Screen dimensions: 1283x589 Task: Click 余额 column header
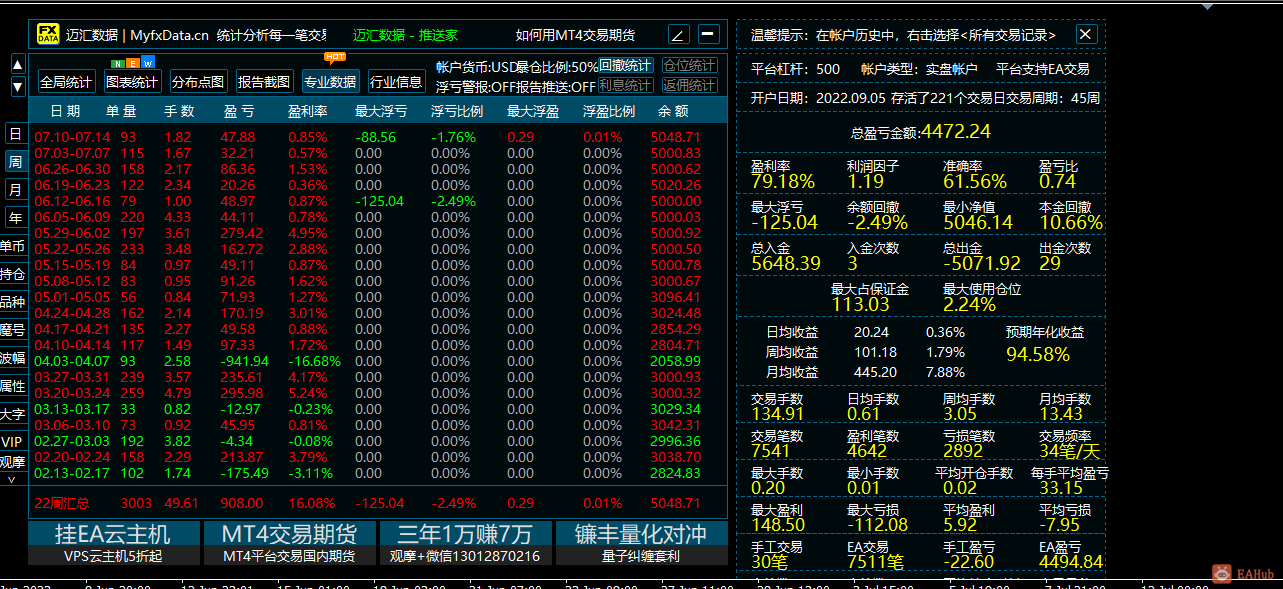pyautogui.click(x=673, y=111)
